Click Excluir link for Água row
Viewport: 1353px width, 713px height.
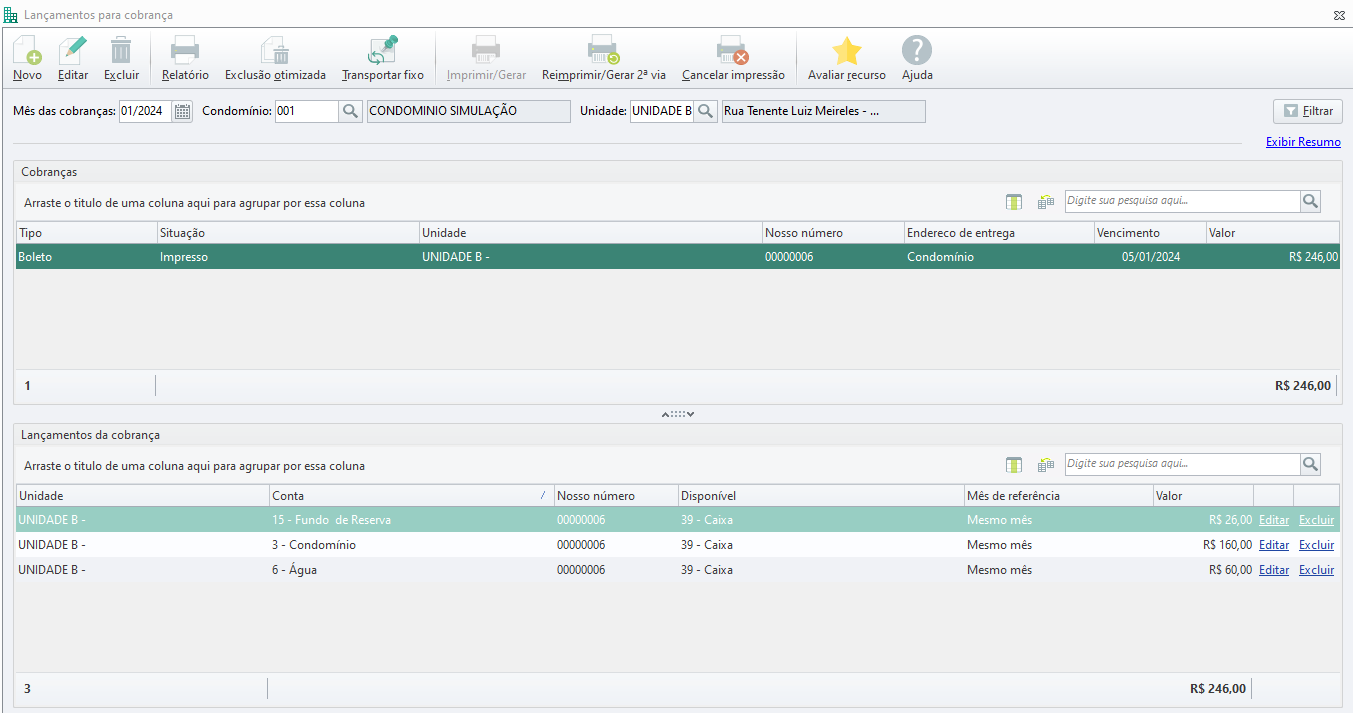pyautogui.click(x=1316, y=570)
